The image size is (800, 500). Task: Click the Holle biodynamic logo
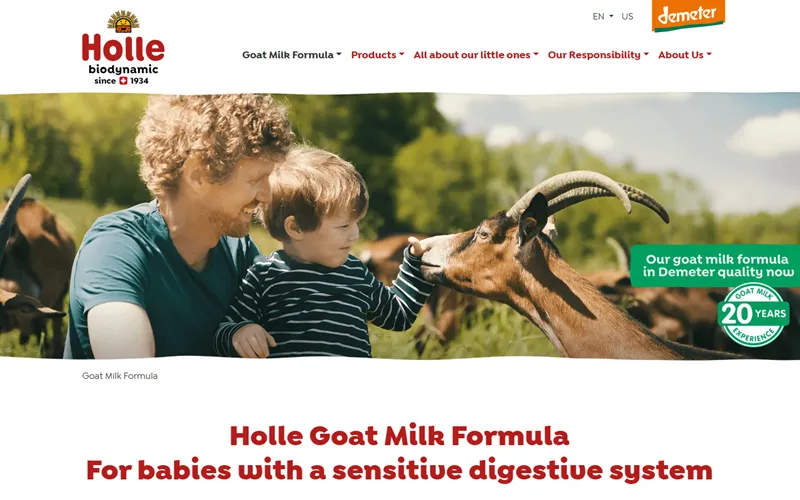(x=123, y=47)
